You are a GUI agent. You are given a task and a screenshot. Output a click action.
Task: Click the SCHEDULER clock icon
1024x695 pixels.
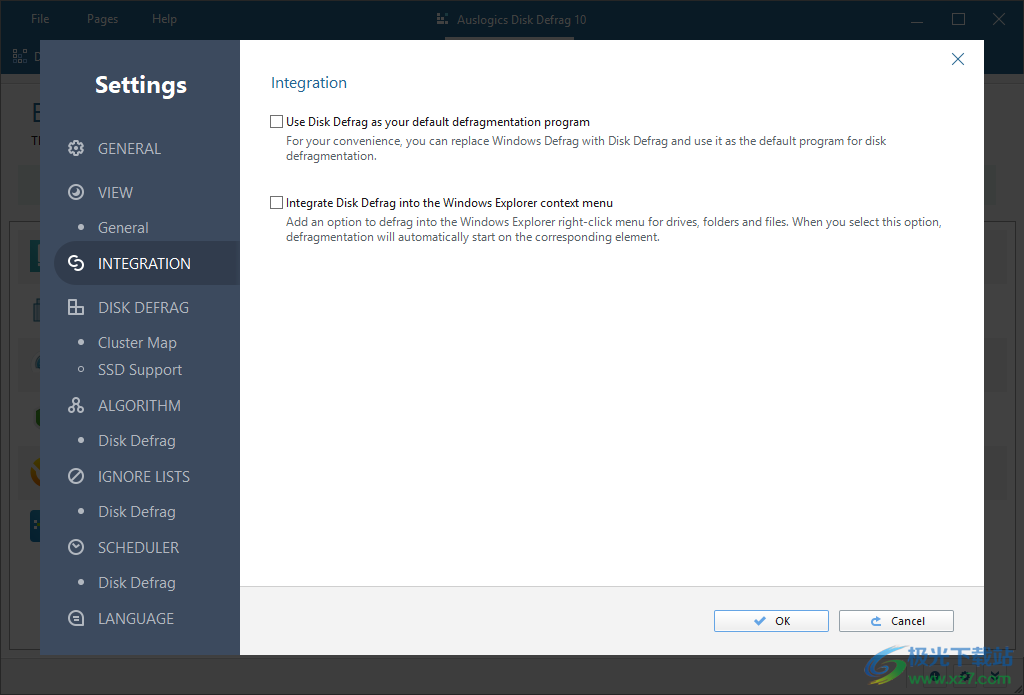click(76, 547)
